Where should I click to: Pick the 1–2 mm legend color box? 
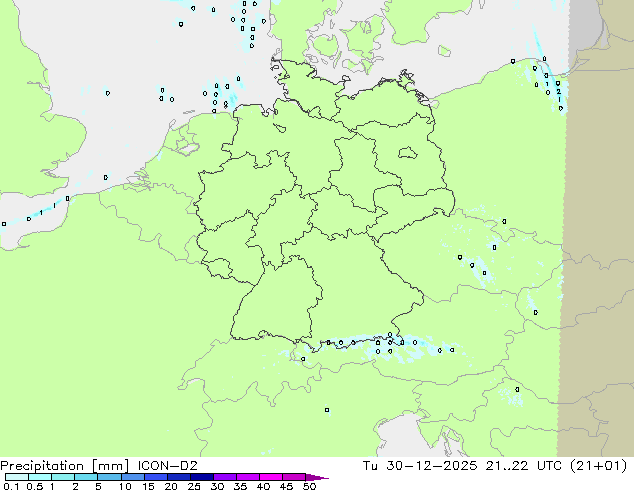tap(63, 477)
